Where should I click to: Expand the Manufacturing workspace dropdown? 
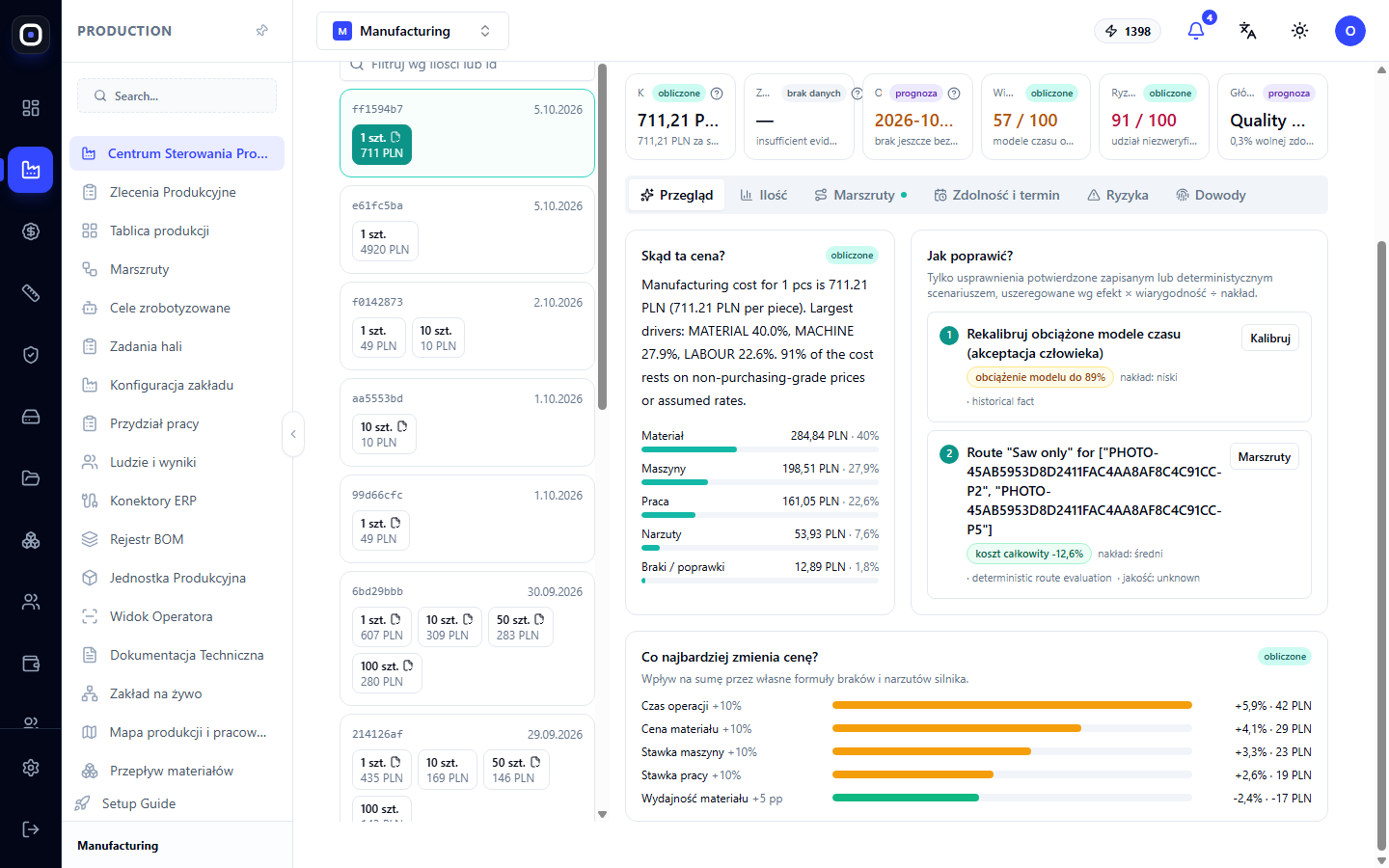pos(413,31)
